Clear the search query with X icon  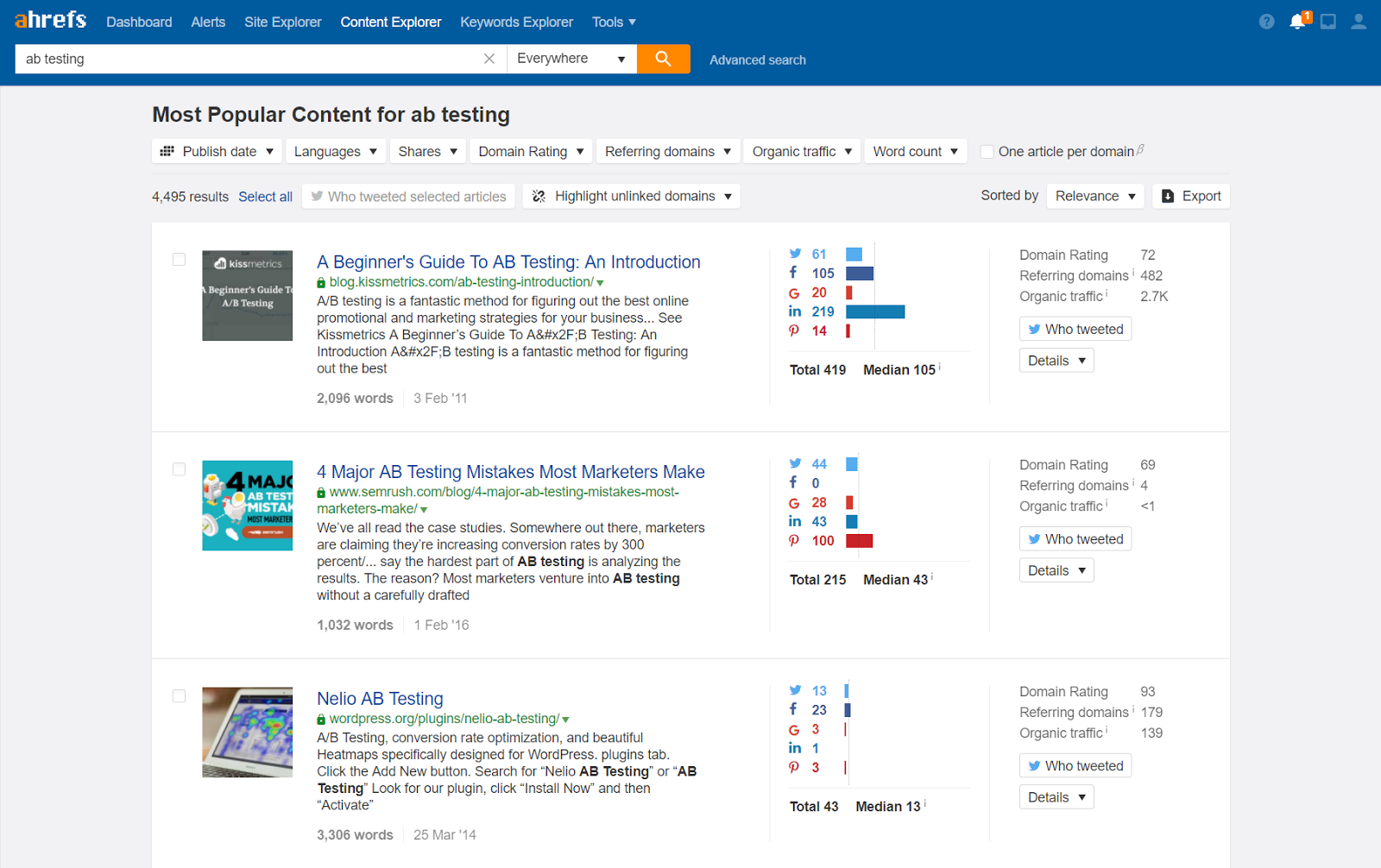[489, 59]
